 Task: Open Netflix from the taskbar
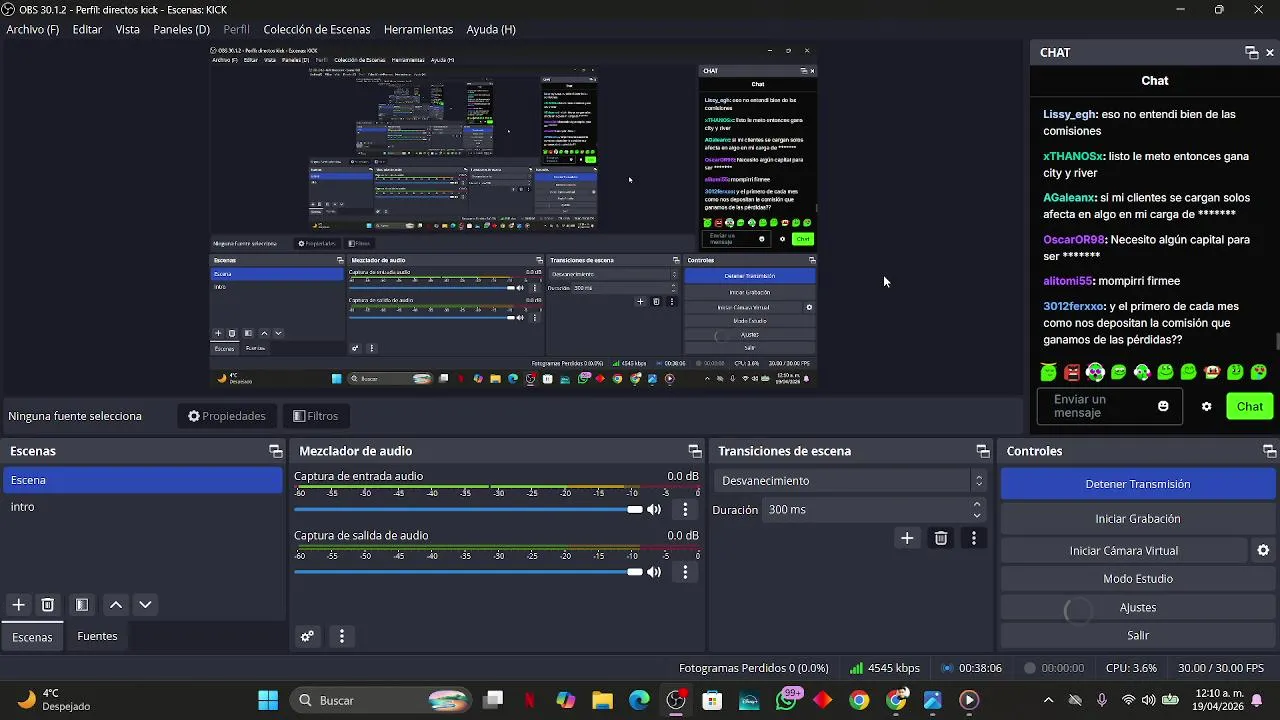530,700
